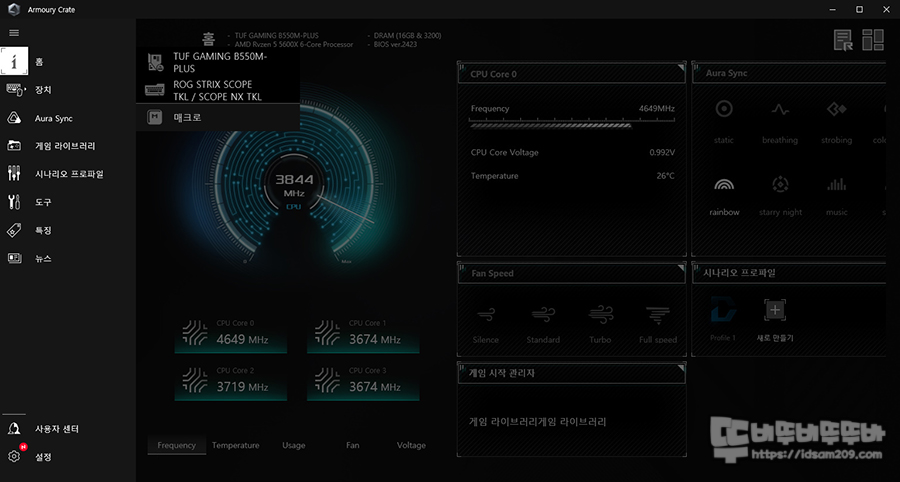
Task: Open 특징 featured section in sidebar
Action: point(68,230)
